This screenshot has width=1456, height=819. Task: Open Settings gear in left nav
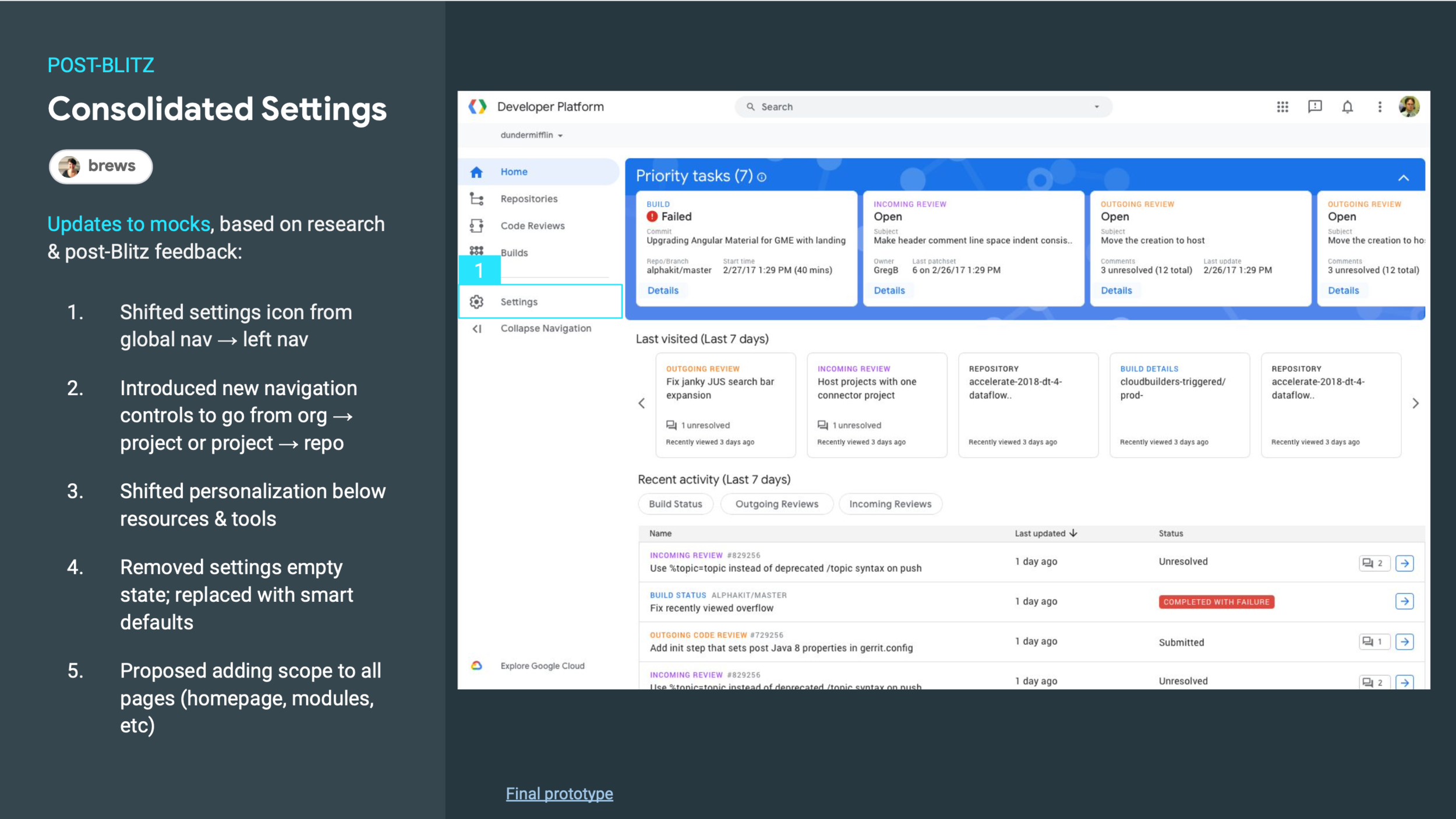coord(477,302)
